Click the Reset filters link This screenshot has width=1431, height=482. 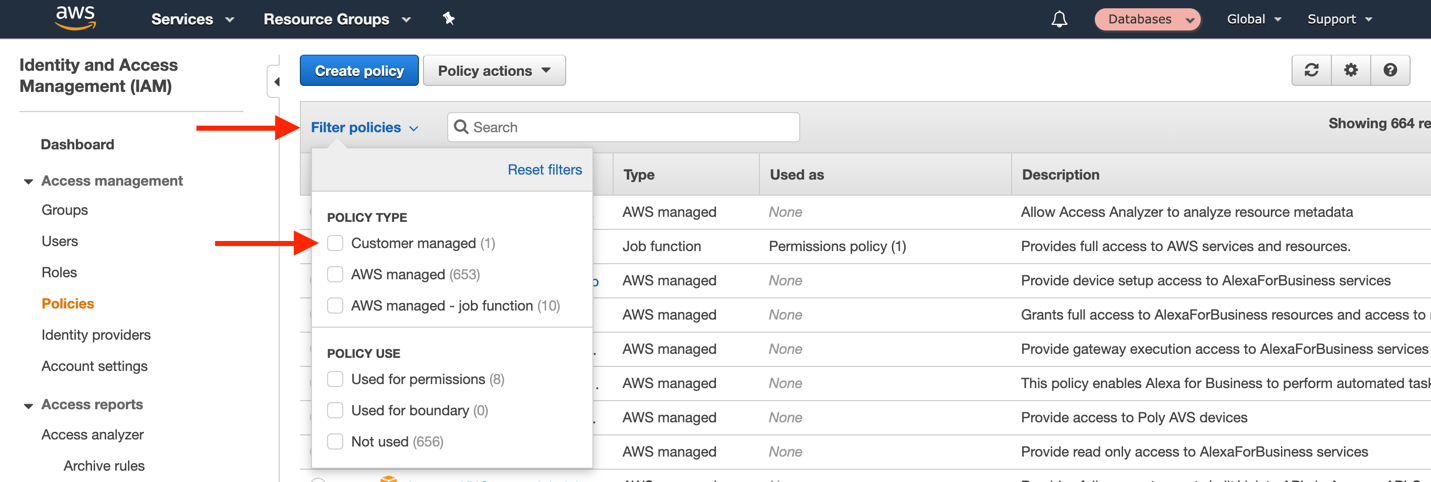545,169
